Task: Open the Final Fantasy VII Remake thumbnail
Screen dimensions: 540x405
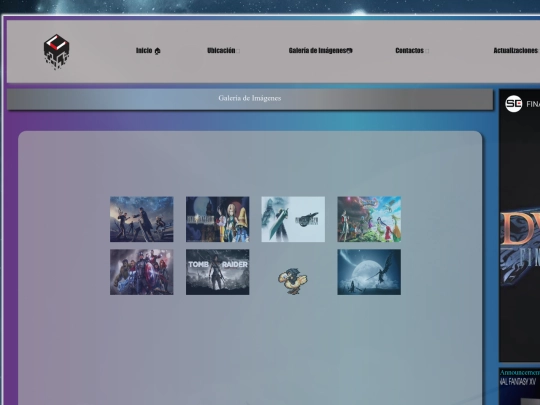Action: coord(293,219)
